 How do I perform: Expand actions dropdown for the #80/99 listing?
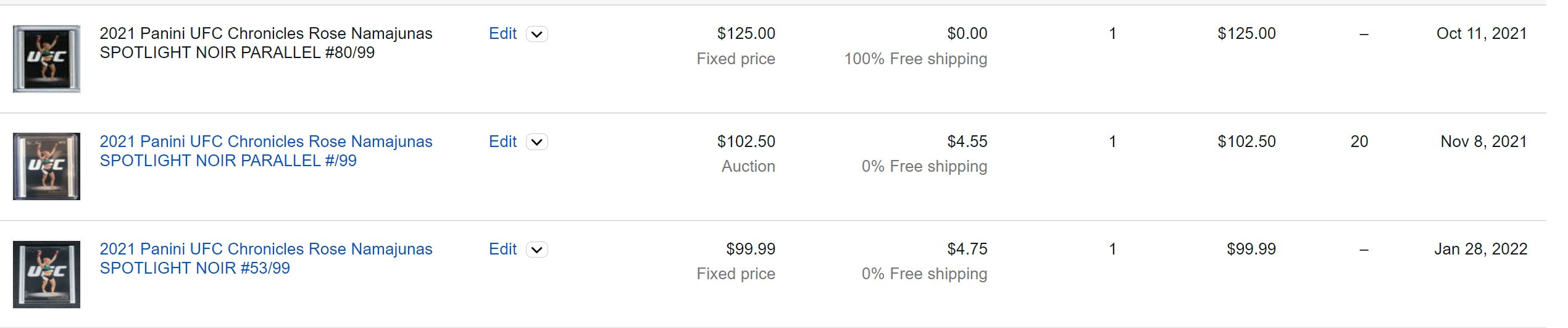pyautogui.click(x=537, y=35)
